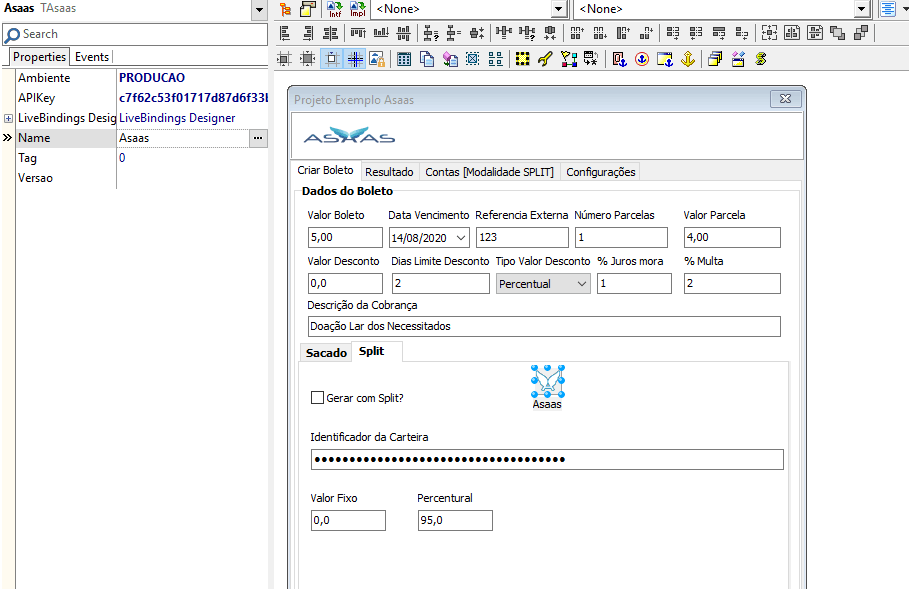Screen dimensions: 909x589
Task: Click the Descrição da Cobrança text field
Action: click(544, 326)
